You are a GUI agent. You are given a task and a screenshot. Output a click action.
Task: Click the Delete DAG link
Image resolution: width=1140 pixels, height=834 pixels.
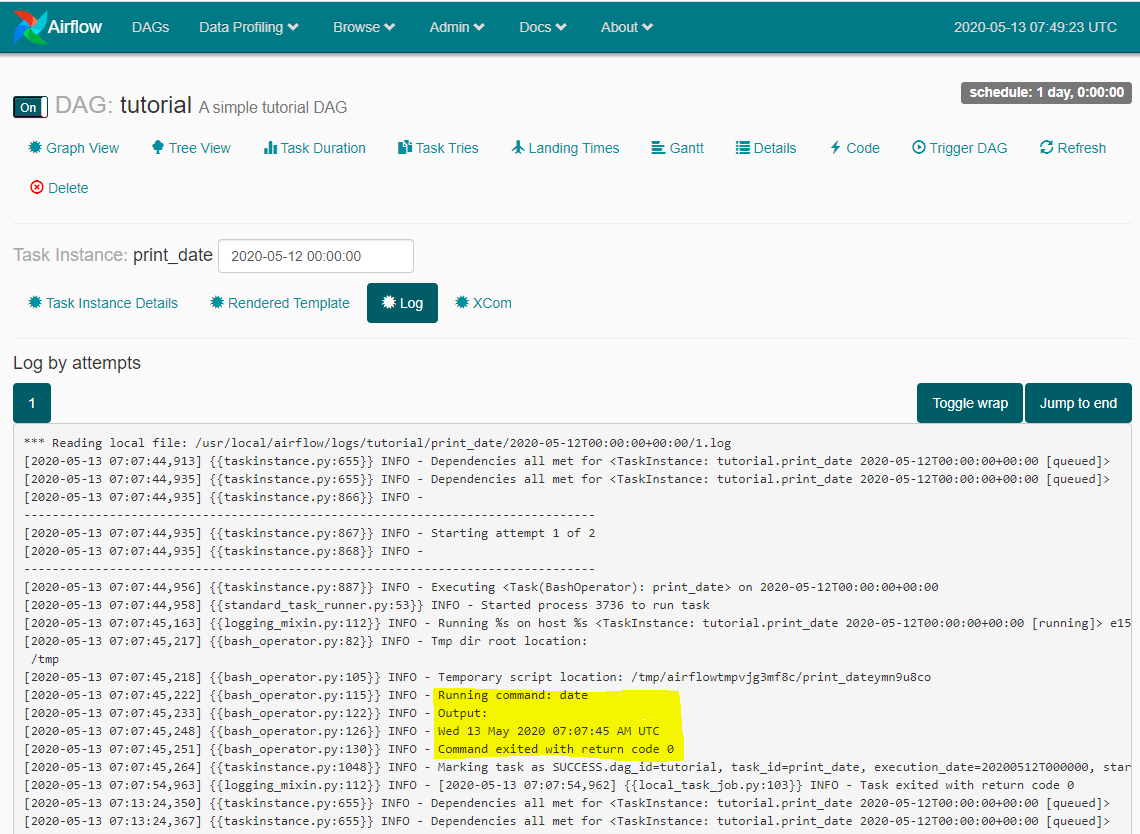59,188
